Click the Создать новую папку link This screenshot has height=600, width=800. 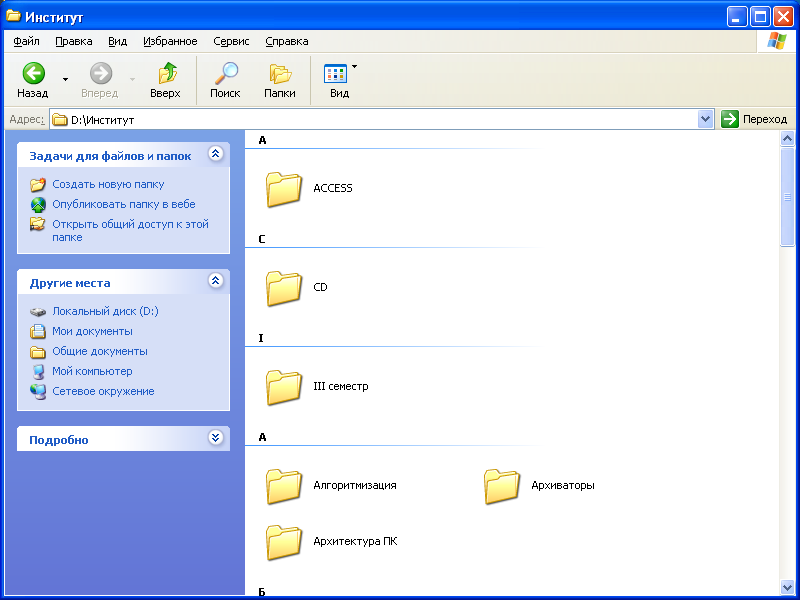(108, 184)
